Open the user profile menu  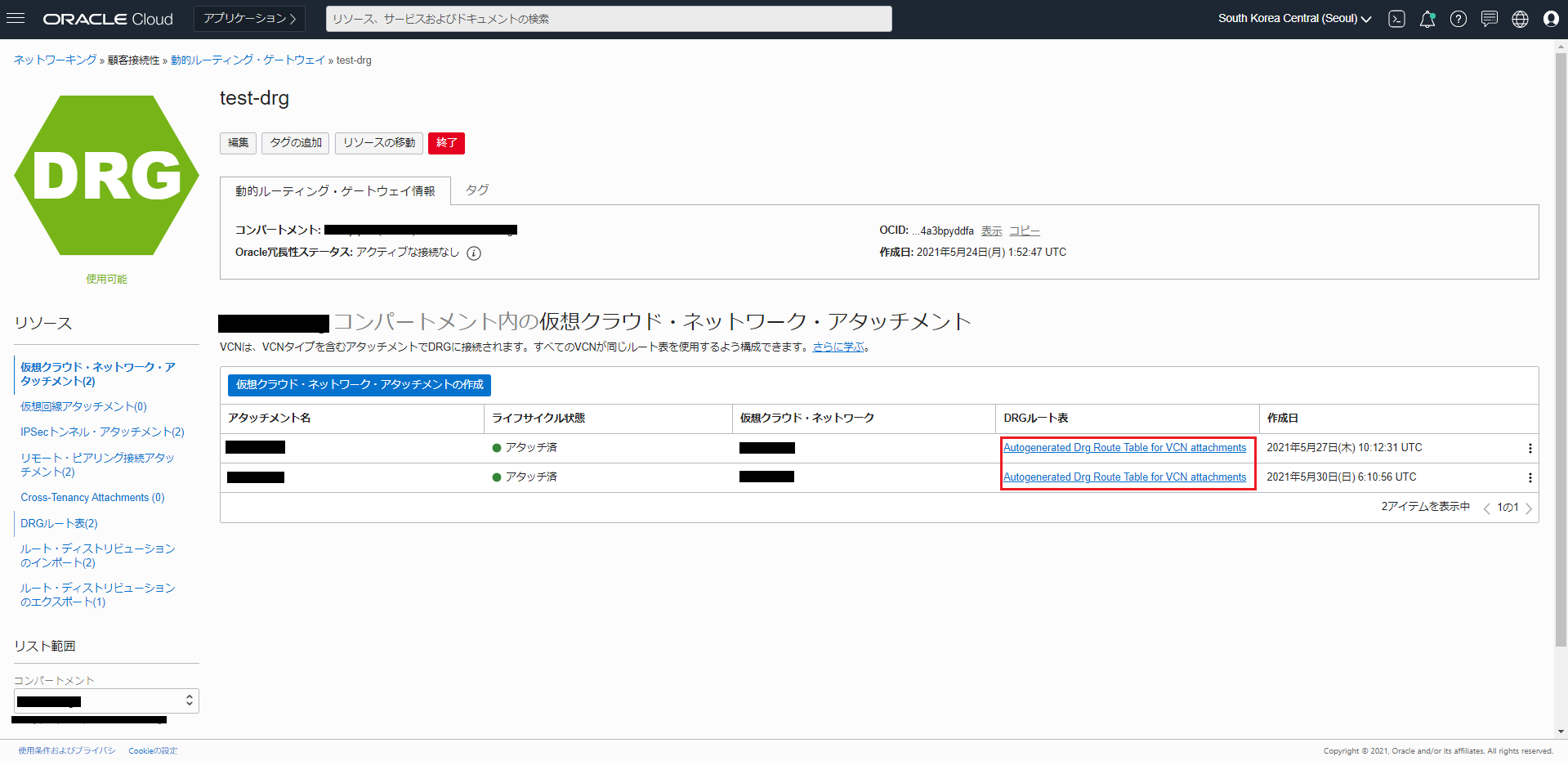tap(1551, 19)
